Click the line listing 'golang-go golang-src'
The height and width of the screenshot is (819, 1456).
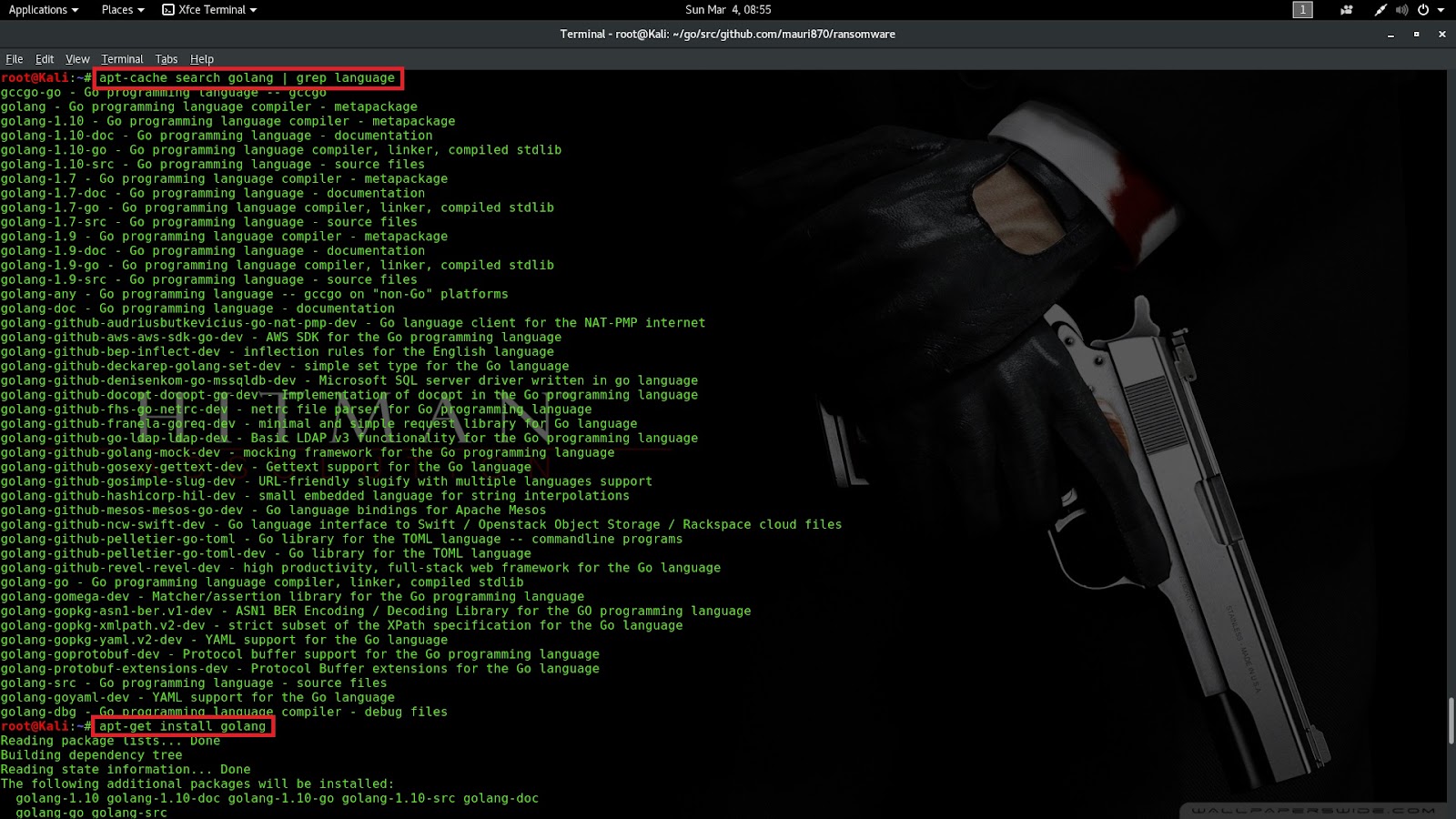[91, 813]
